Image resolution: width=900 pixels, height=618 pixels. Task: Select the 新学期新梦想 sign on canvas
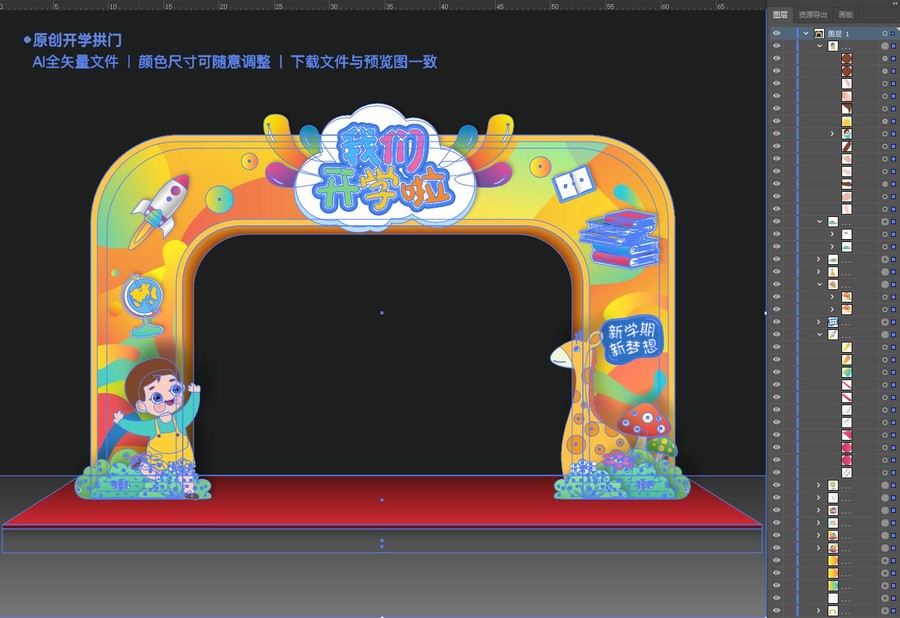coord(631,339)
